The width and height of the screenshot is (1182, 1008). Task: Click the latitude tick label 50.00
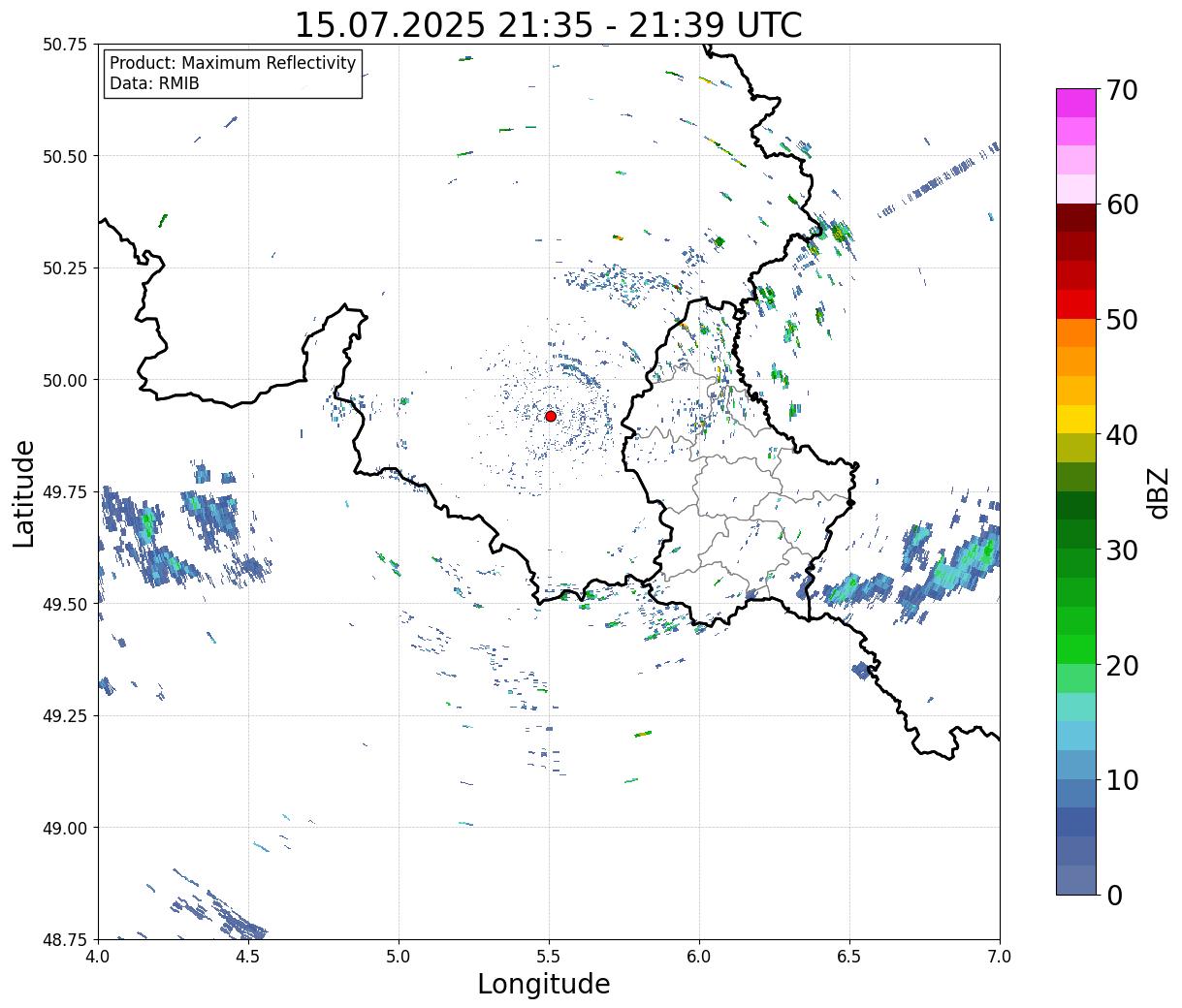point(64,380)
